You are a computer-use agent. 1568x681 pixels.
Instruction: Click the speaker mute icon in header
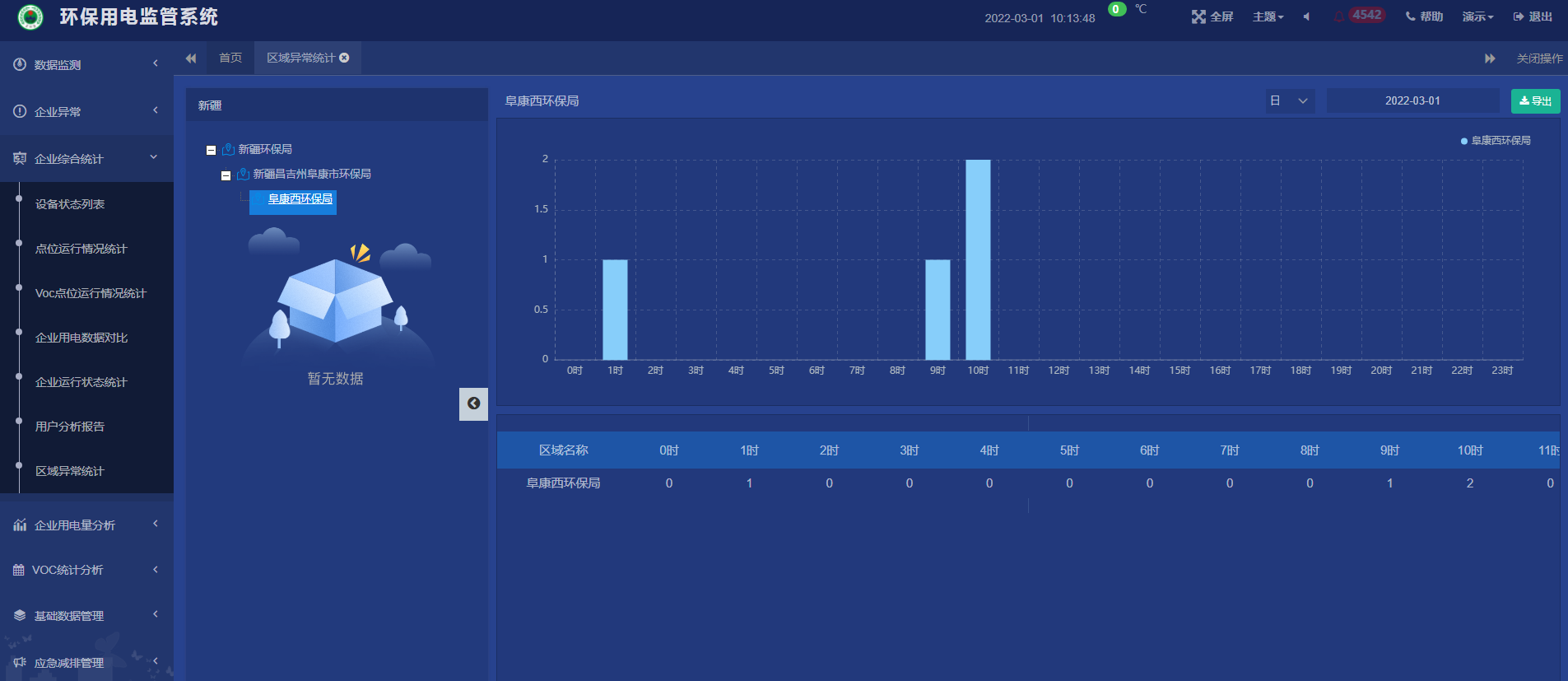coord(1306,16)
